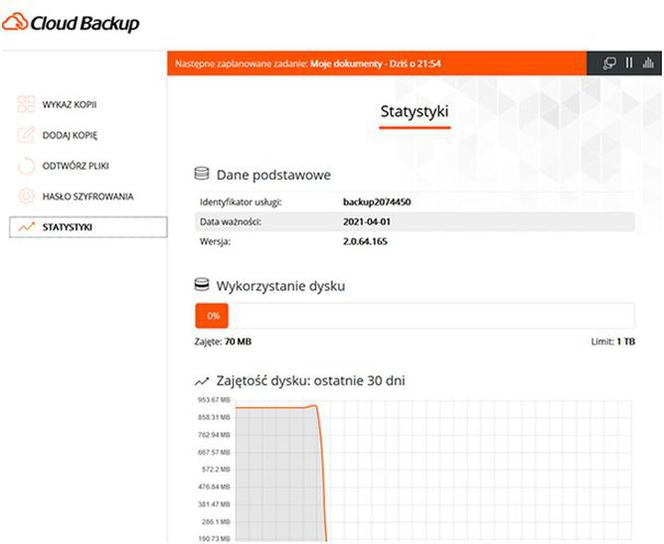The image size is (664, 544).
Task: Open statistics via bar chart icon
Action: click(648, 63)
